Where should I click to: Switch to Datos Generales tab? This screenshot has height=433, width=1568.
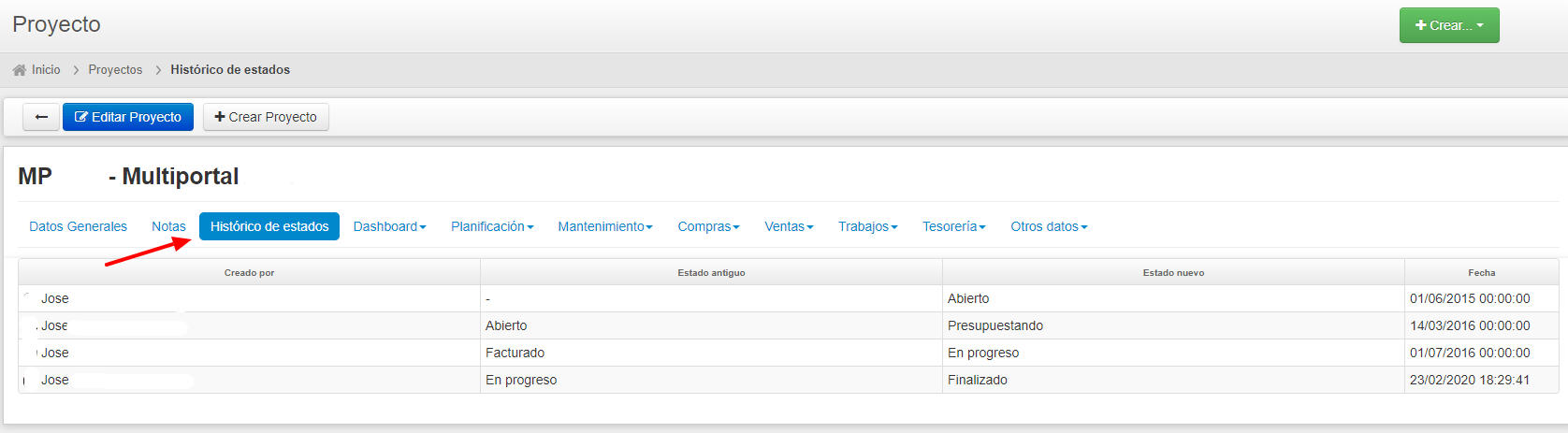[78, 226]
